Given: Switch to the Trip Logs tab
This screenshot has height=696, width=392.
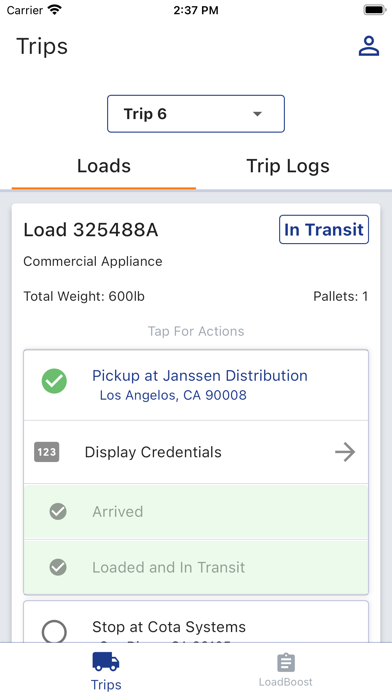Looking at the screenshot, I should pyautogui.click(x=288, y=166).
